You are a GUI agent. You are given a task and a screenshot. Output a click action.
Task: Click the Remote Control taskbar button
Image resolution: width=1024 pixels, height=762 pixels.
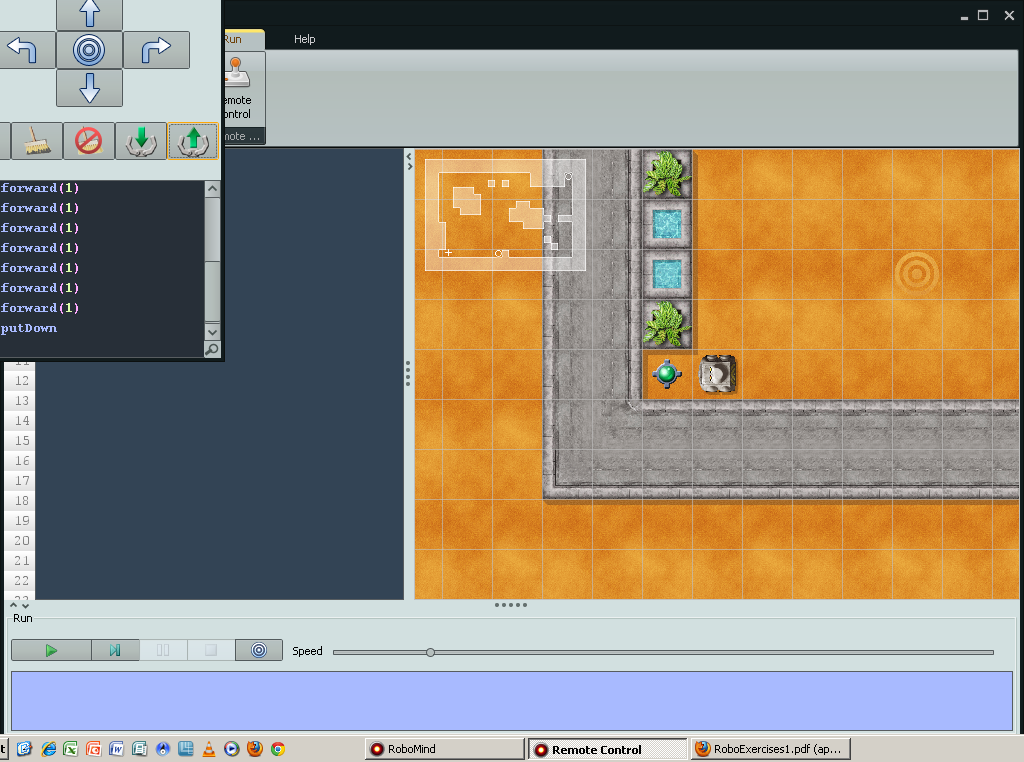(x=607, y=749)
